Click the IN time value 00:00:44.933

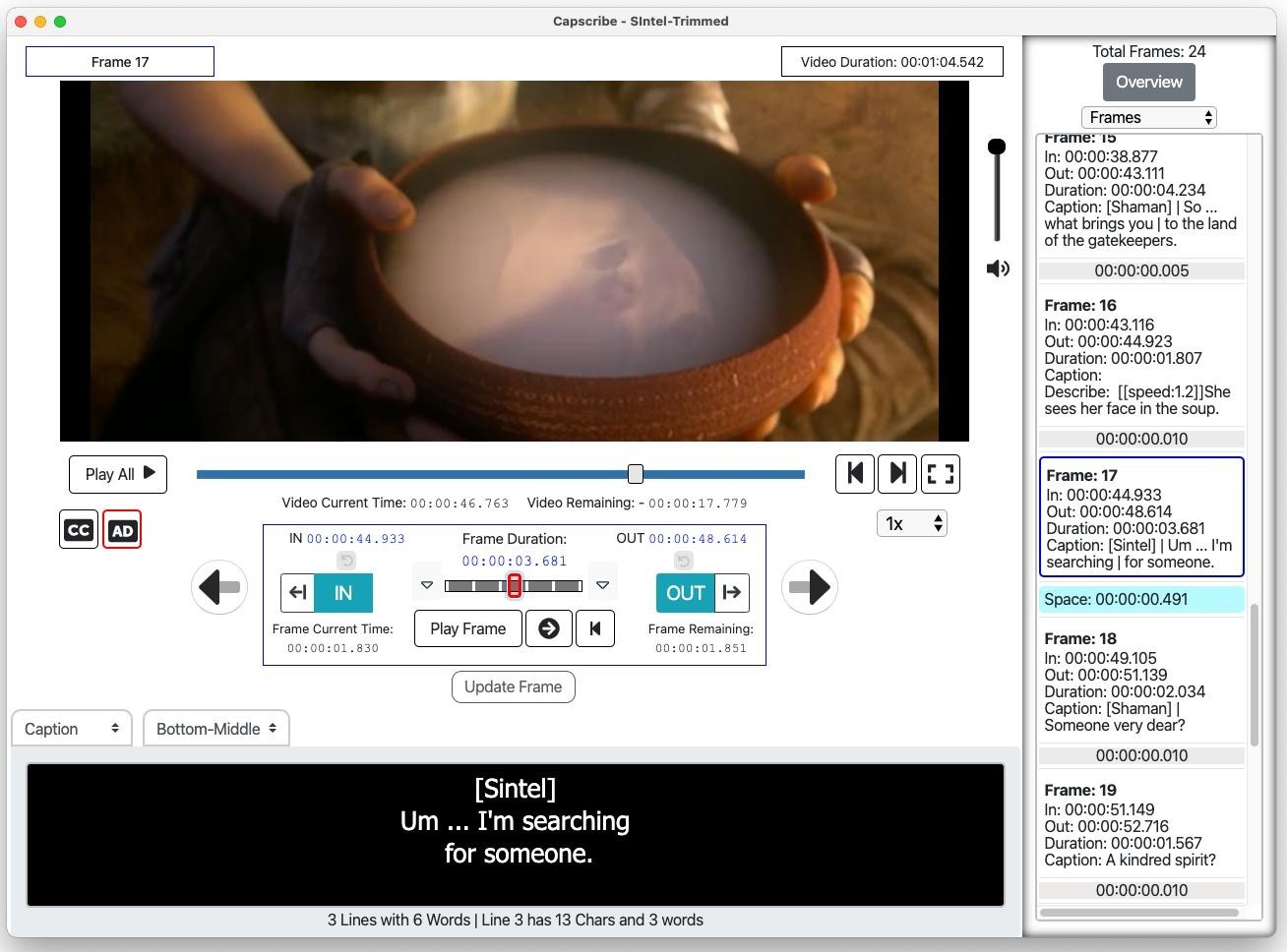[x=355, y=539]
